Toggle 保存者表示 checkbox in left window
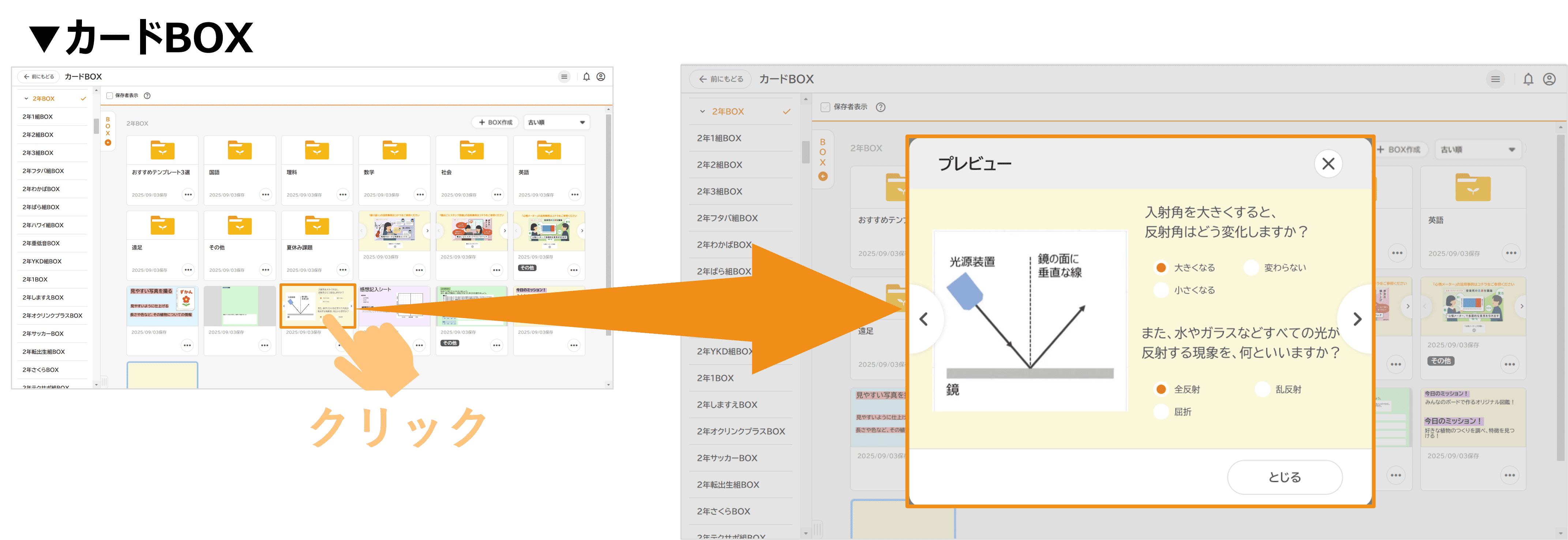1568x540 pixels. click(x=109, y=95)
